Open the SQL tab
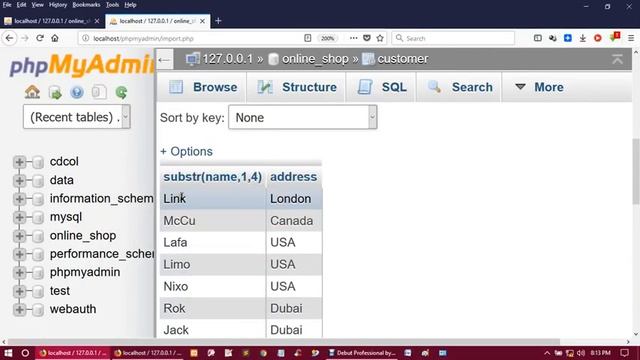The height and width of the screenshot is (360, 640). click(x=381, y=87)
